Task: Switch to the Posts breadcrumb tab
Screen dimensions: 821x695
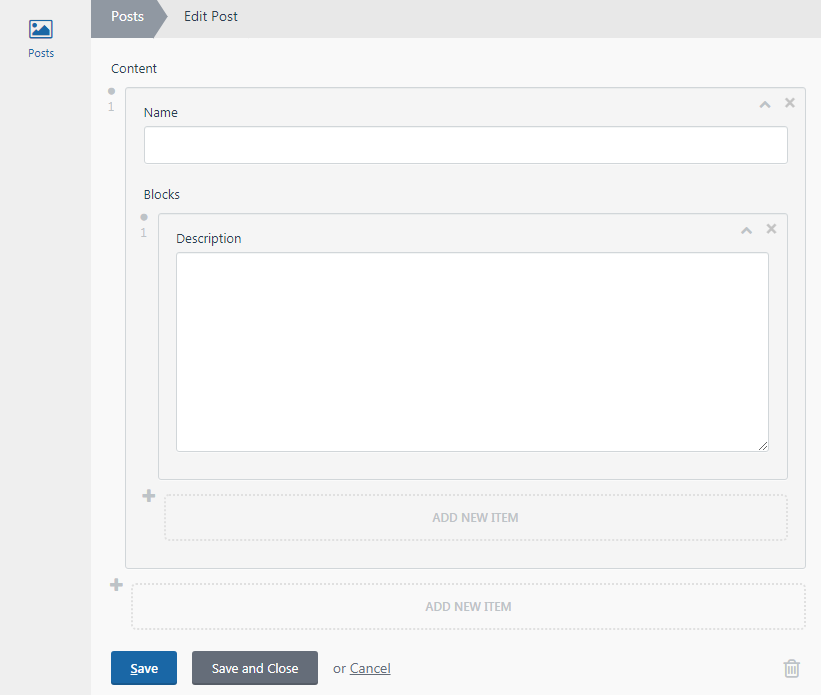Action: 127,16
